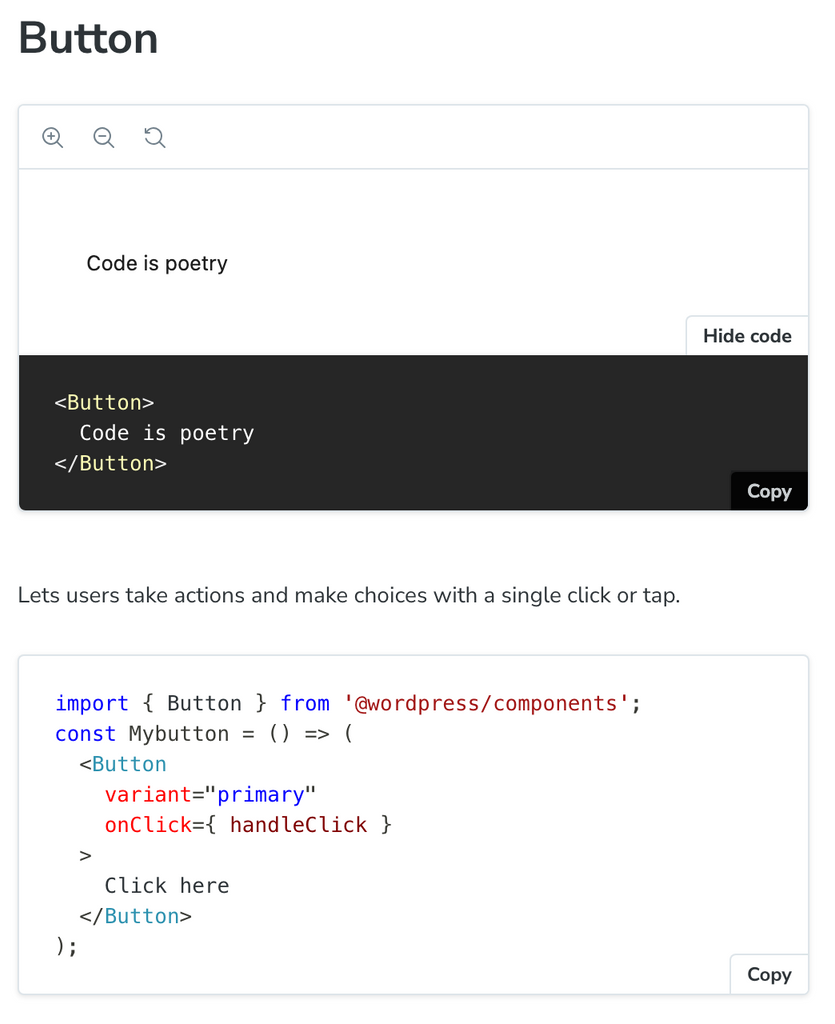Click the 'const Mybutton' declaration line
The image size is (835, 1024).
click(203, 734)
